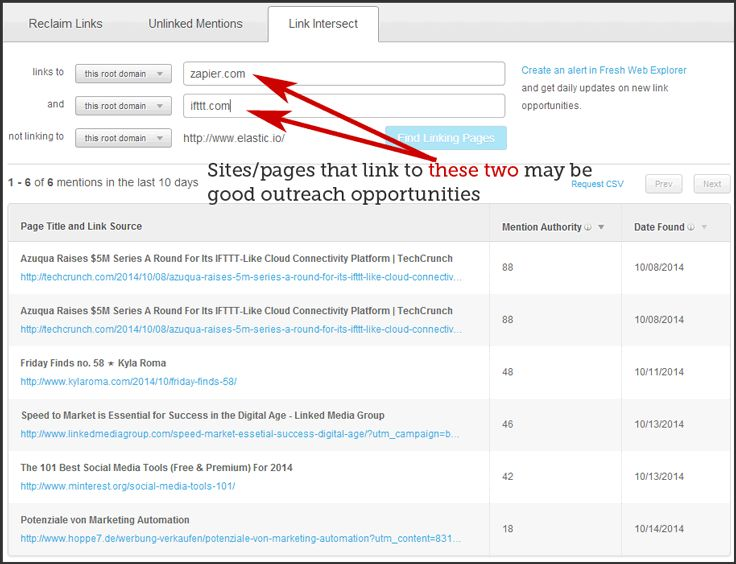Click the Mention Authority info icon
The image size is (736, 564).
click(x=589, y=227)
